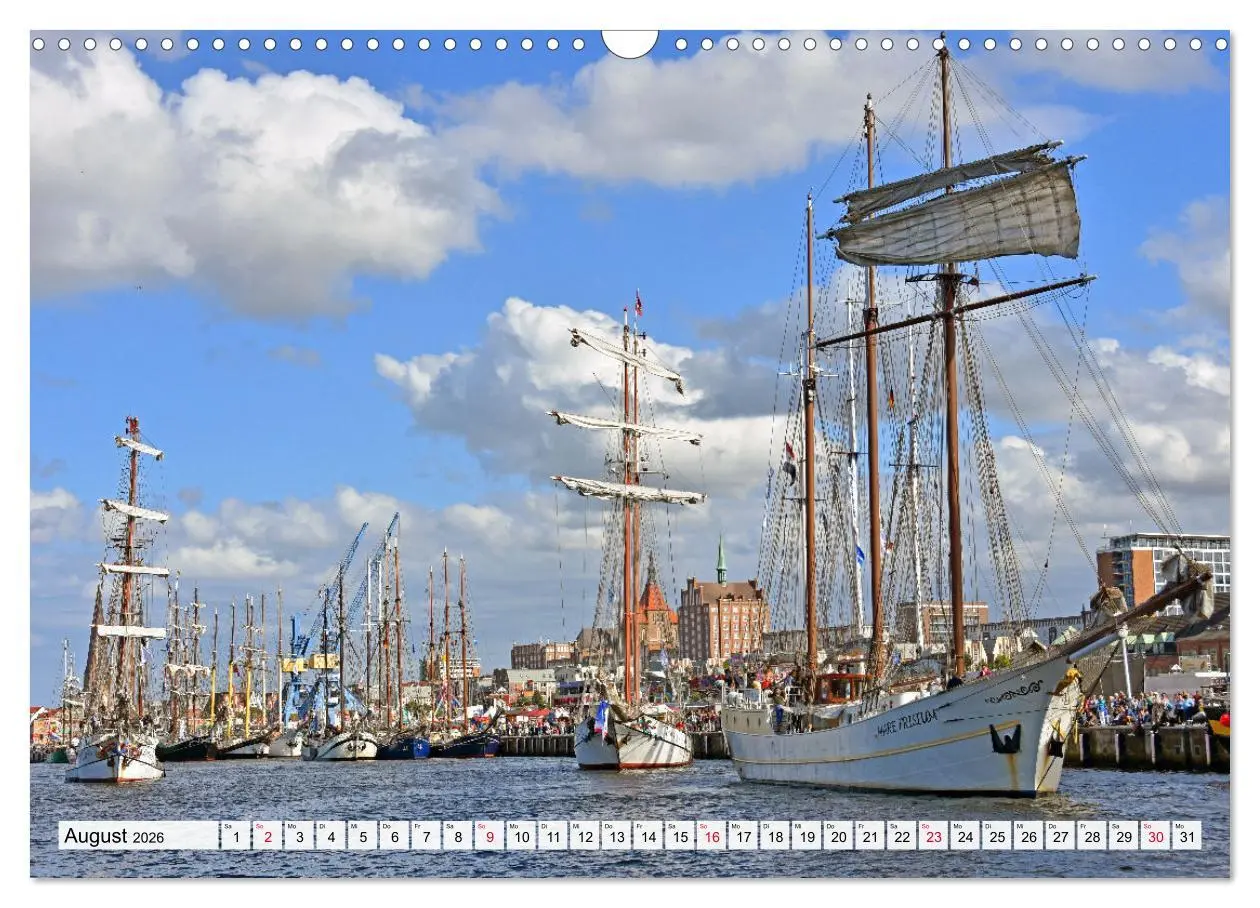
Task: Click date cell 20 in August row
Action: 838,836
